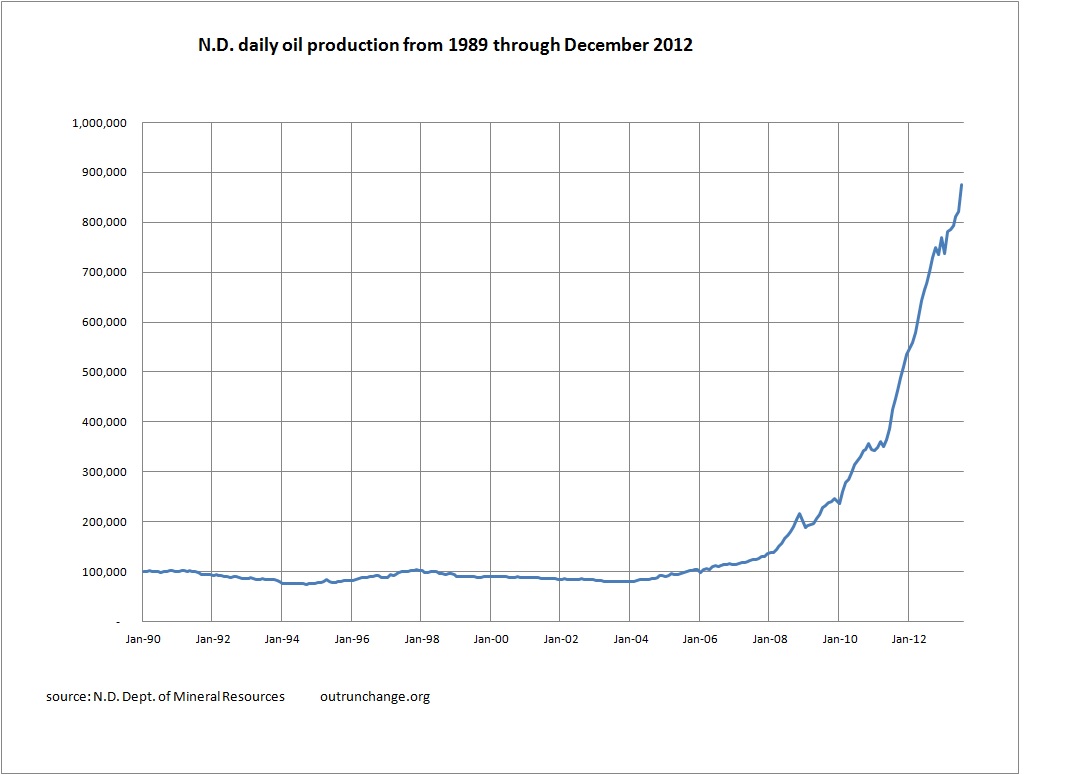Select the Jan-08 x-axis label
The width and height of the screenshot is (1089, 775).
point(769,637)
